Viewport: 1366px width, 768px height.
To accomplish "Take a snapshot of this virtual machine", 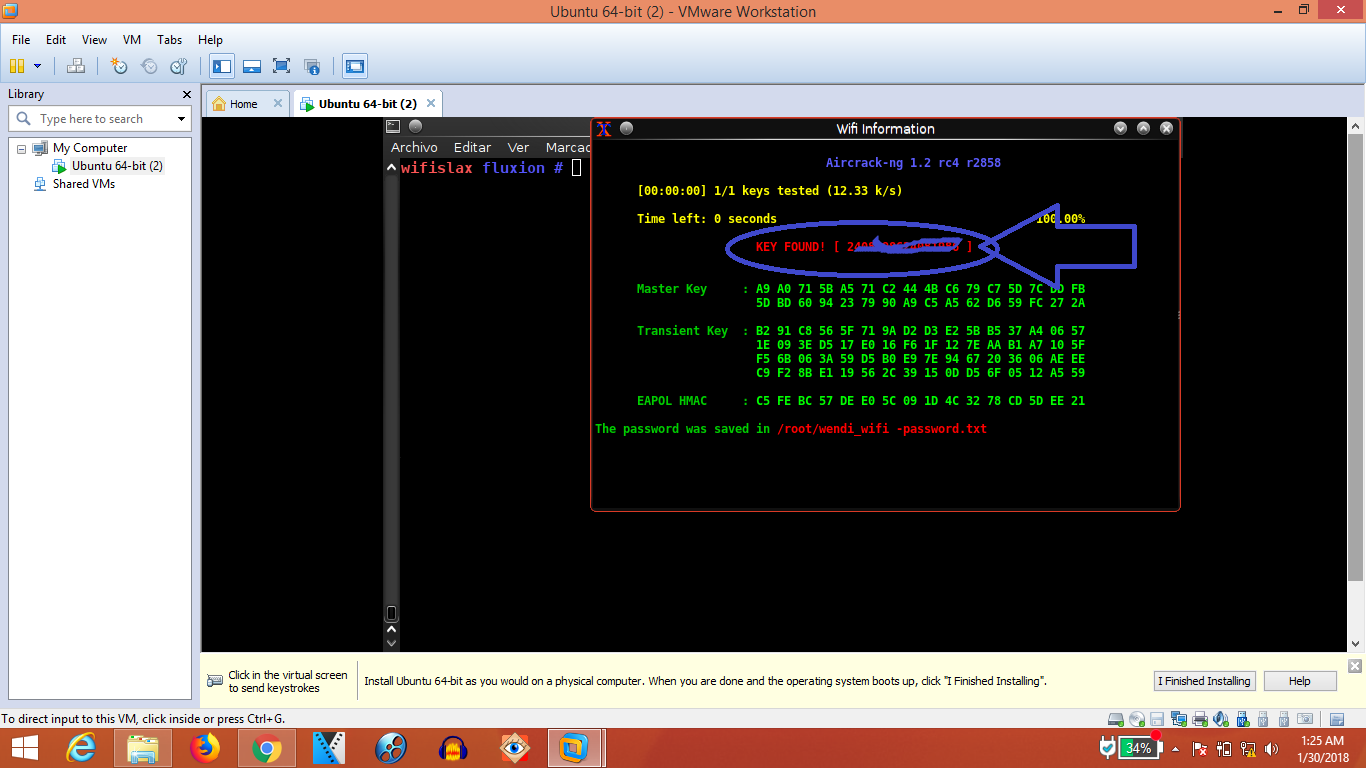I will [119, 66].
